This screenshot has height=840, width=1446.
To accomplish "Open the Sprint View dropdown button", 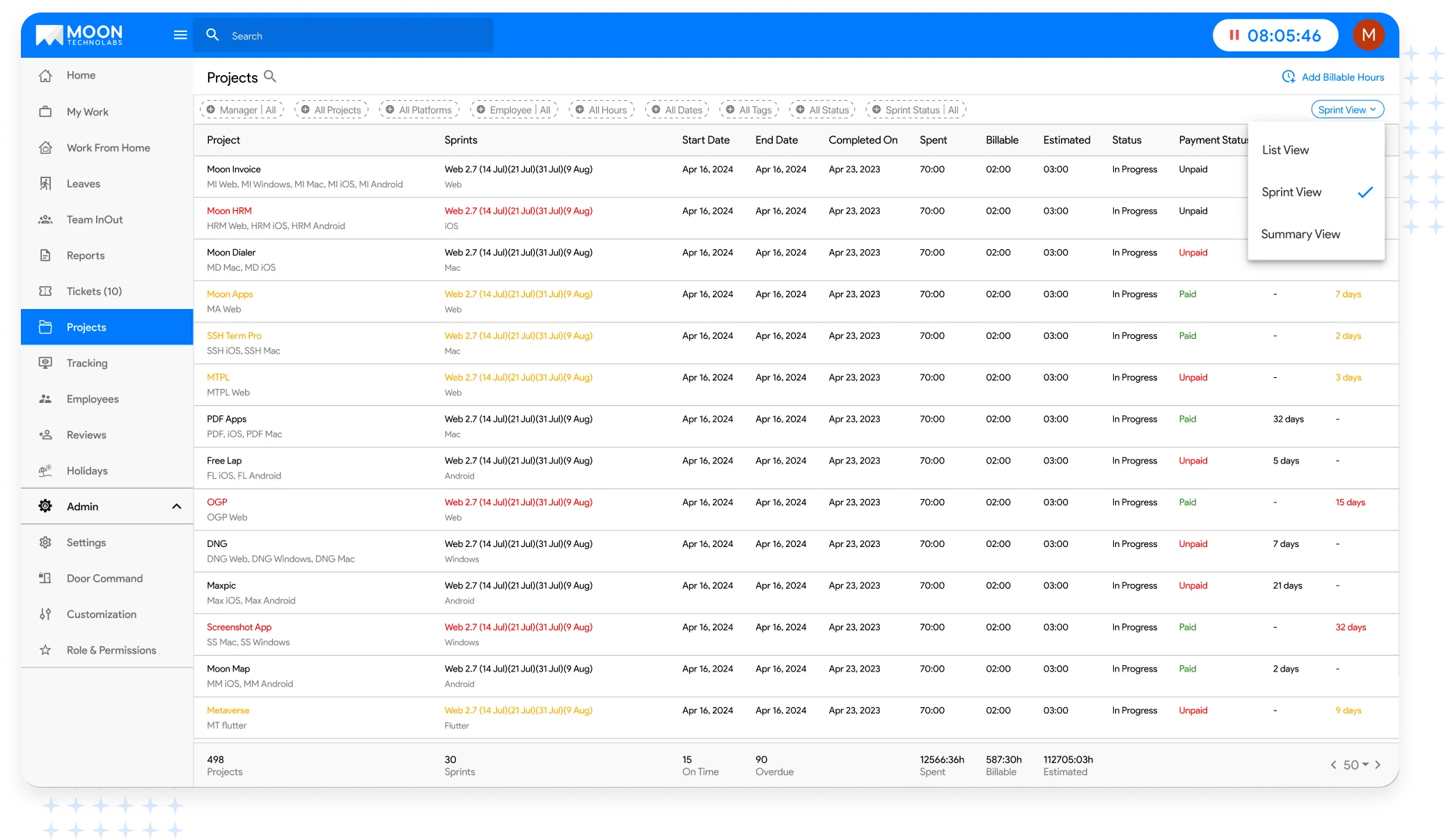I will (x=1347, y=109).
